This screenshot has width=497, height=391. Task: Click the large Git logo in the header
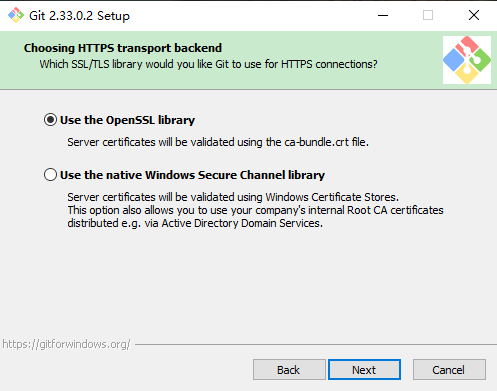[467, 60]
